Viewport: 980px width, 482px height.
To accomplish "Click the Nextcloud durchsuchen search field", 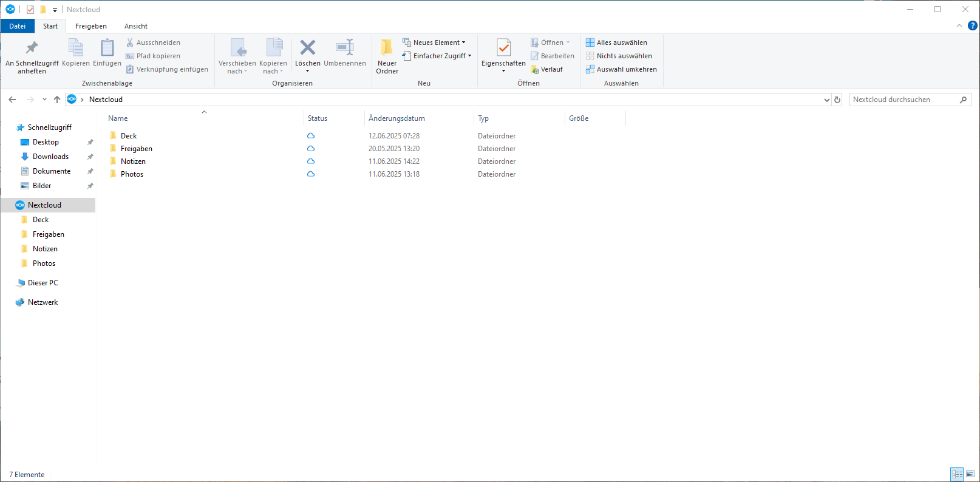I will click(902, 100).
